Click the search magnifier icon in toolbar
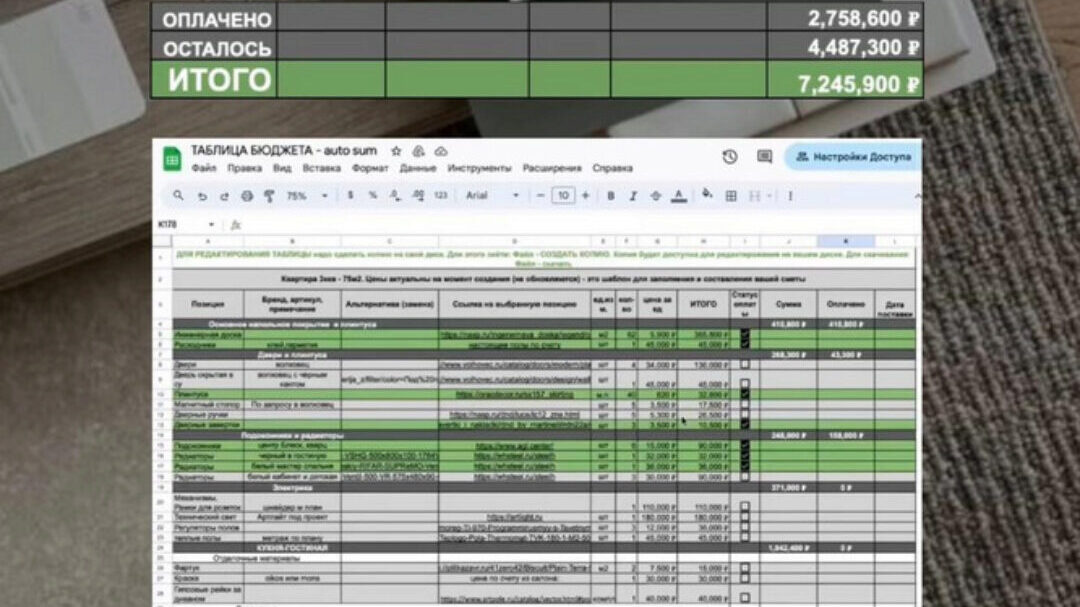This screenshot has width=1080, height=607. tap(179, 196)
